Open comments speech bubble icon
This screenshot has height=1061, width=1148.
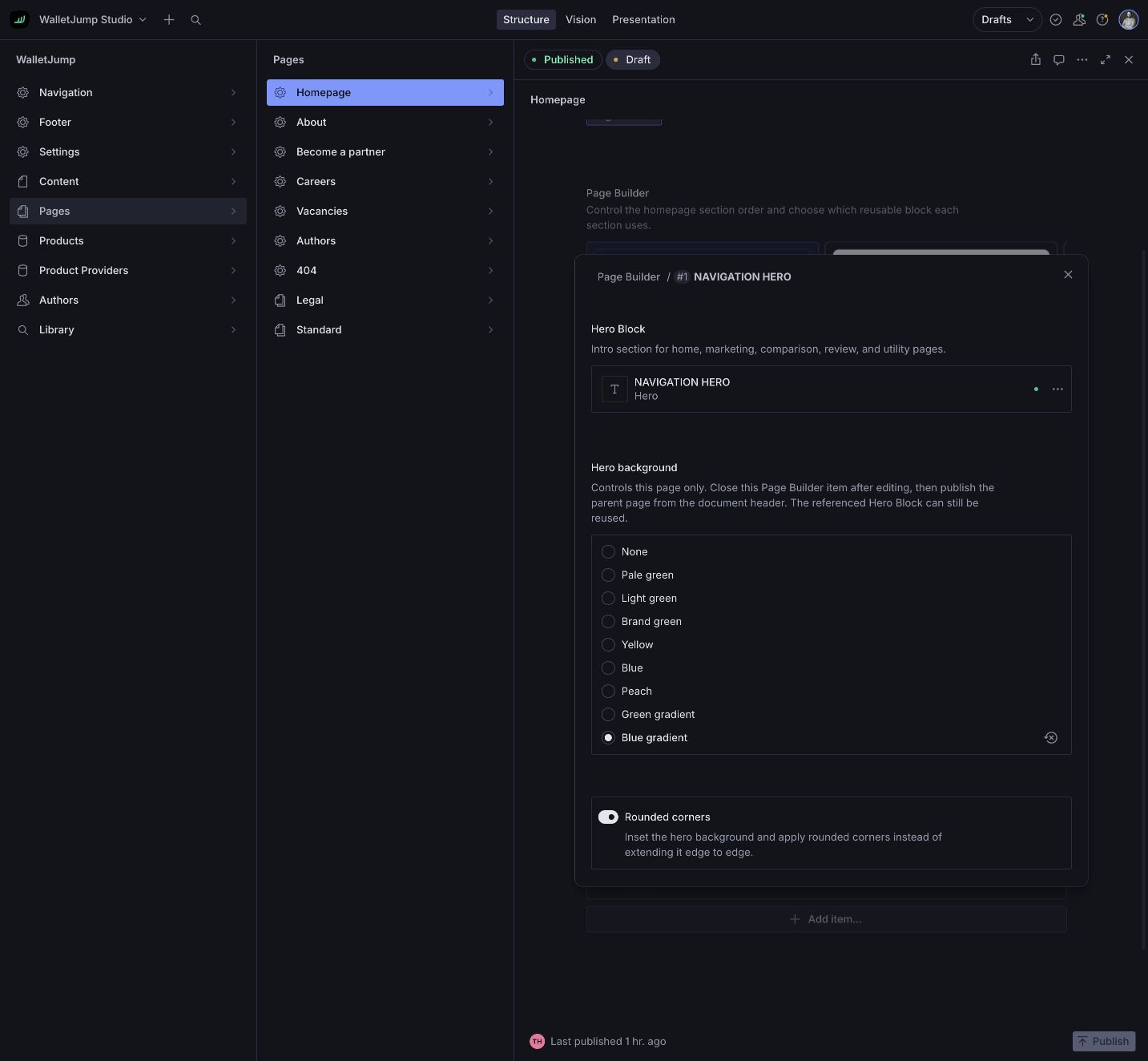point(1059,59)
